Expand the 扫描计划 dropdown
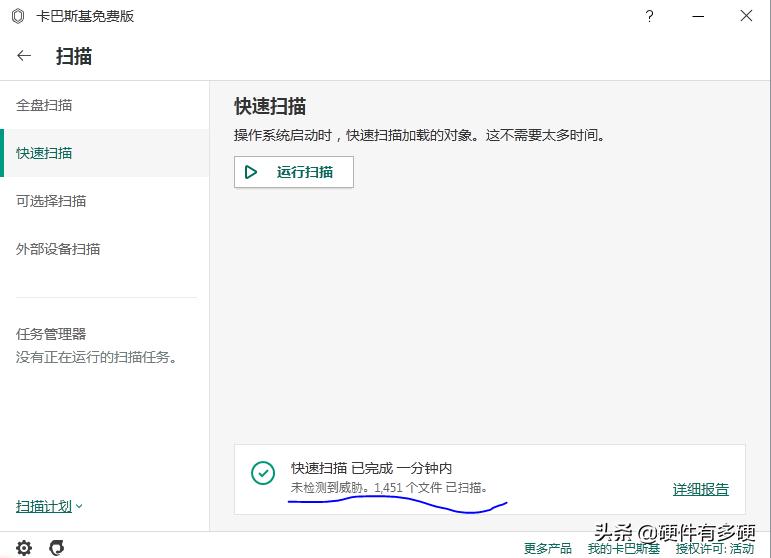The width and height of the screenshot is (771, 558). [x=49, y=506]
